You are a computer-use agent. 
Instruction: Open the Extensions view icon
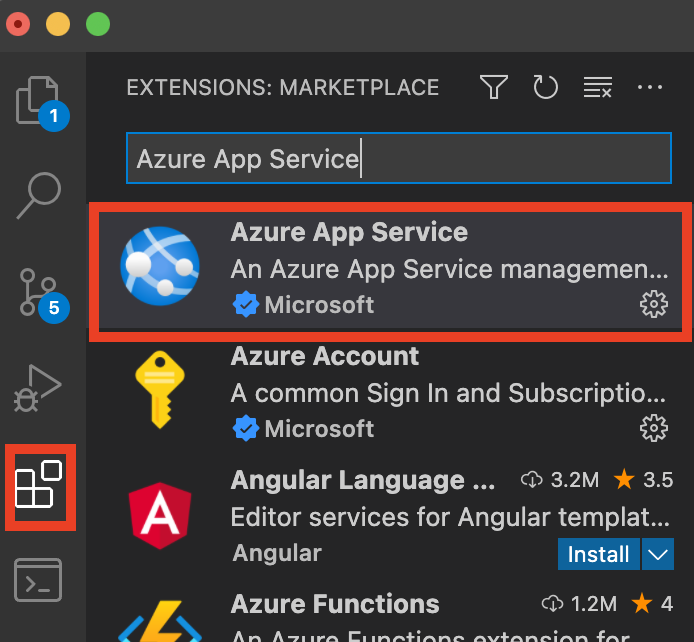40,487
